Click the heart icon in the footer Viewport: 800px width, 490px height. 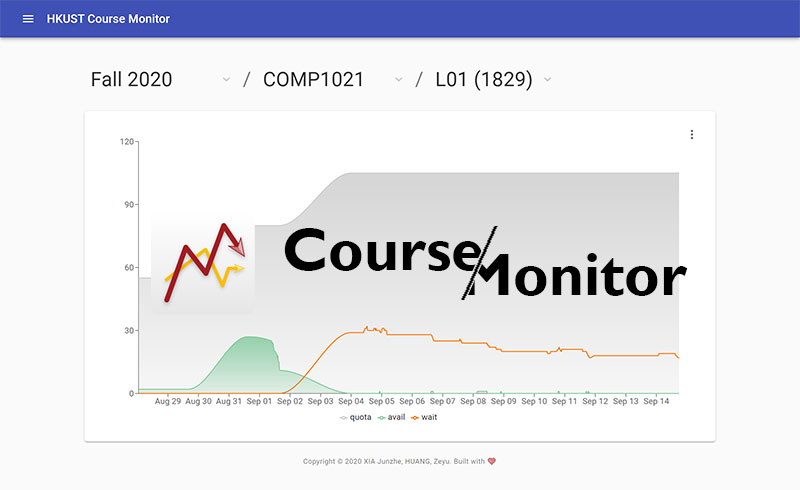tap(492, 461)
